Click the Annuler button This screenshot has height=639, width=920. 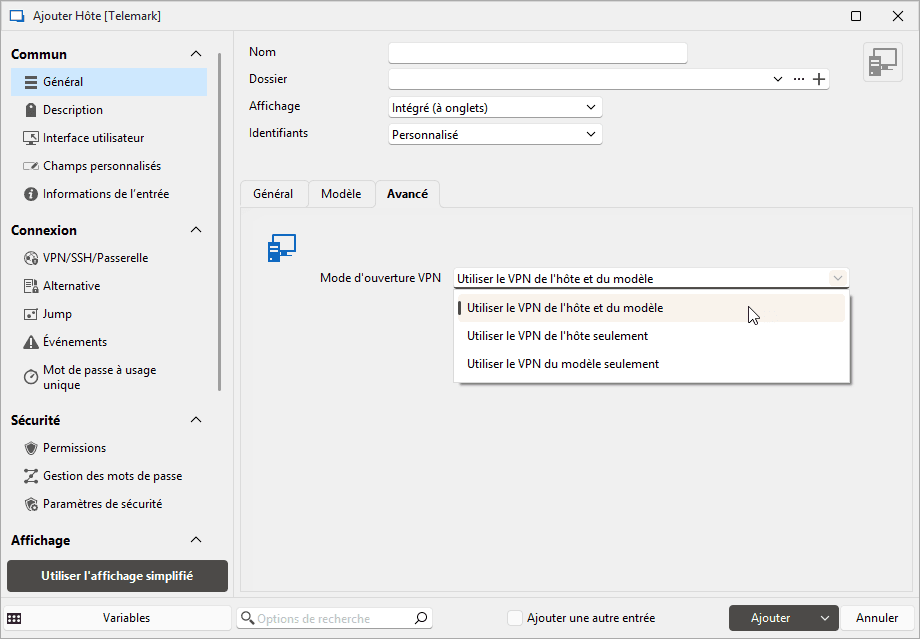877,618
